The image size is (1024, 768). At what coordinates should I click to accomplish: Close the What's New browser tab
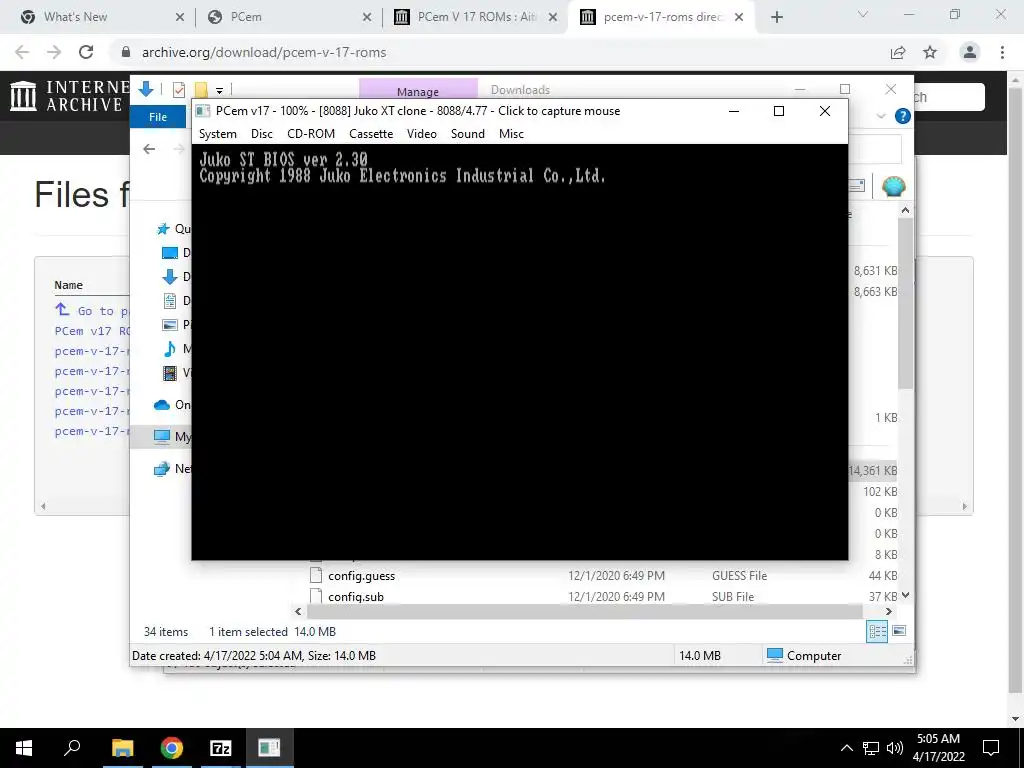tap(180, 18)
